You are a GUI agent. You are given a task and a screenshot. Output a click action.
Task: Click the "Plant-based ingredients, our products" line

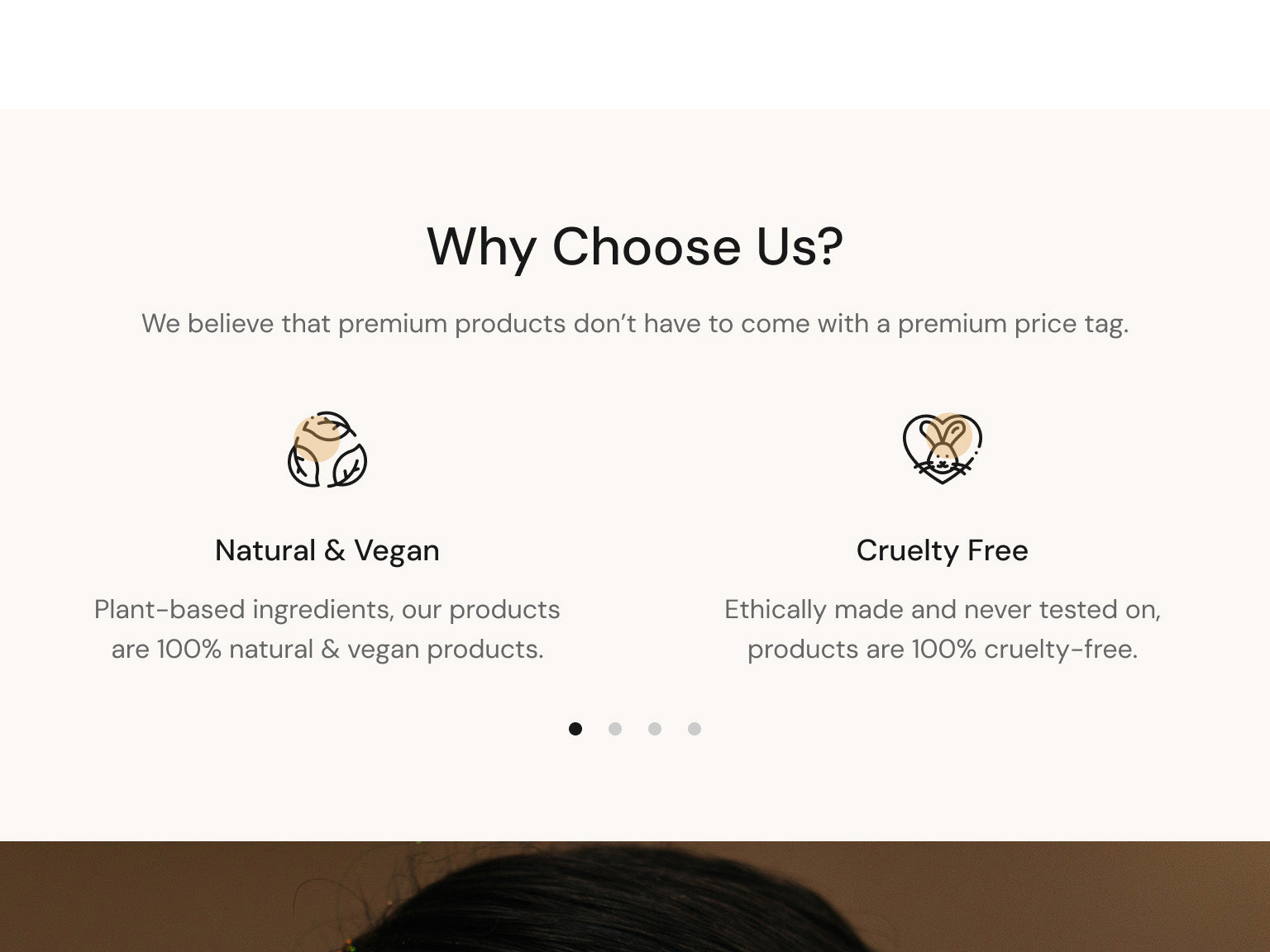click(x=327, y=610)
